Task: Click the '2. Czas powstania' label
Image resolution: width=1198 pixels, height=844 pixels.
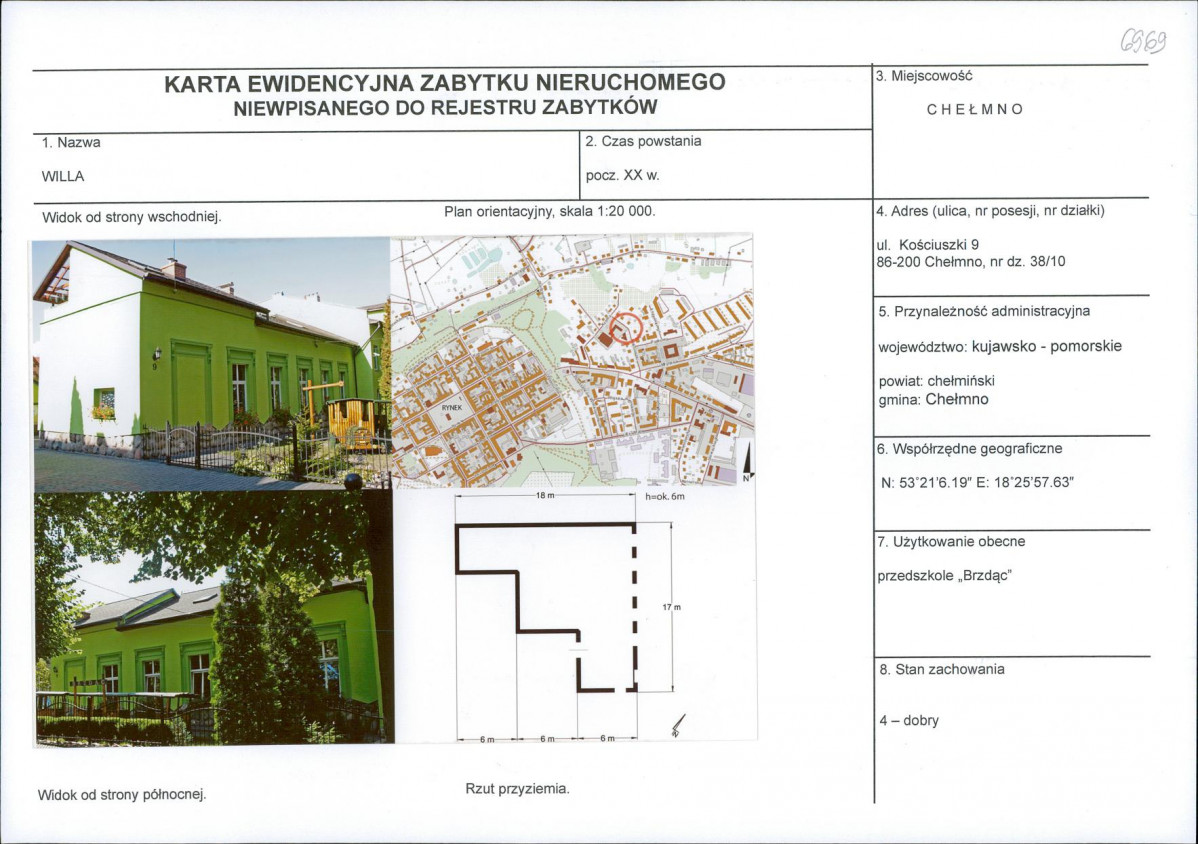Action: pyautogui.click(x=643, y=141)
